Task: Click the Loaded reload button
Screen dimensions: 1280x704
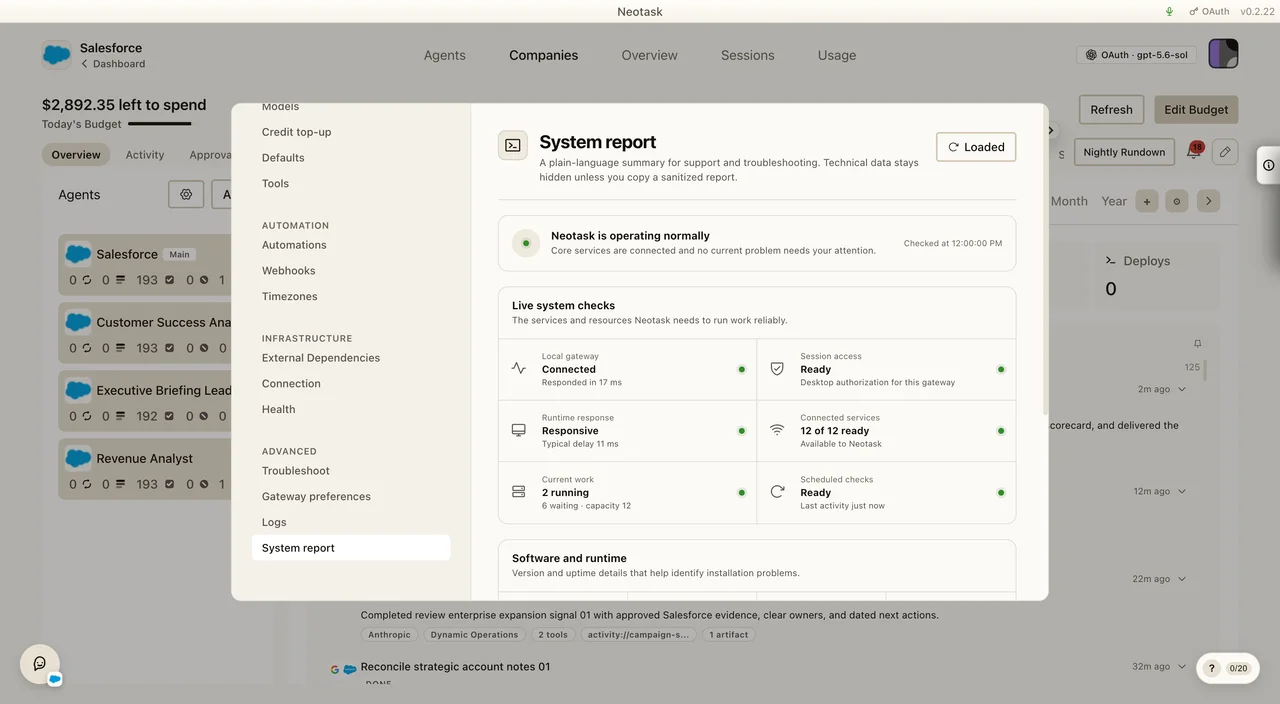Action: [x=976, y=147]
